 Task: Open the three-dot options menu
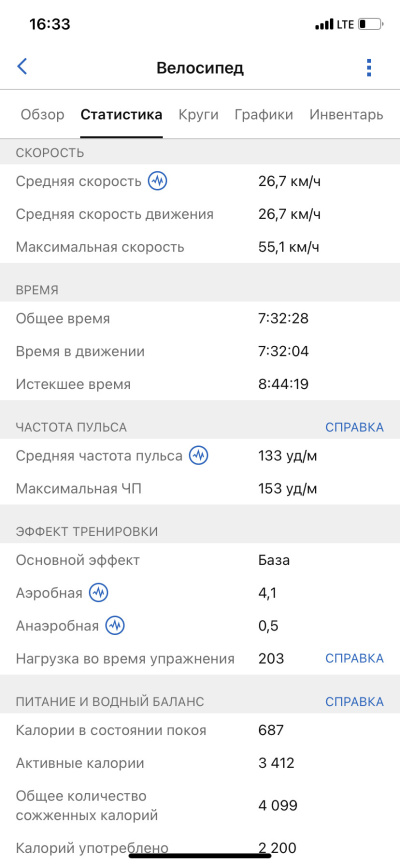pos(369,67)
